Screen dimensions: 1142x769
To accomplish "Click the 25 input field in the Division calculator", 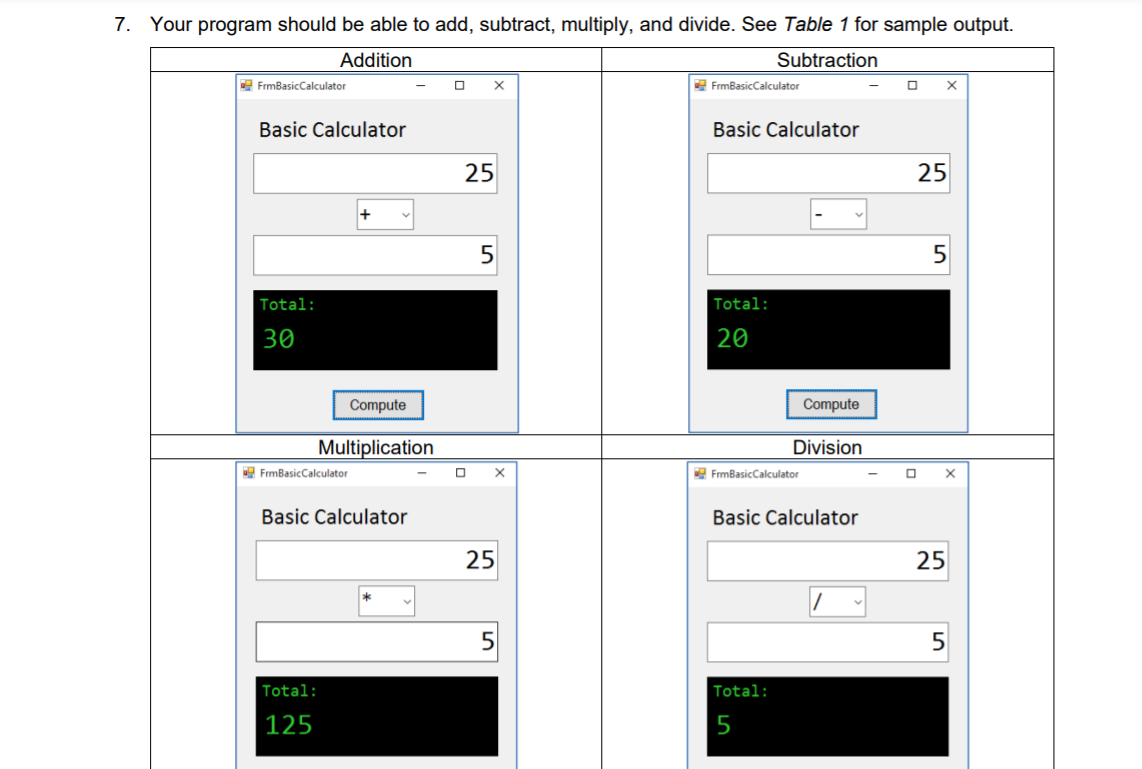I will click(x=828, y=560).
